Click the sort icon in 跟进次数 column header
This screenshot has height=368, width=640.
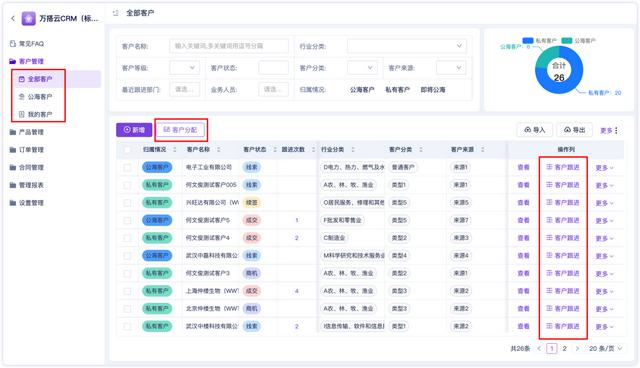(x=313, y=150)
